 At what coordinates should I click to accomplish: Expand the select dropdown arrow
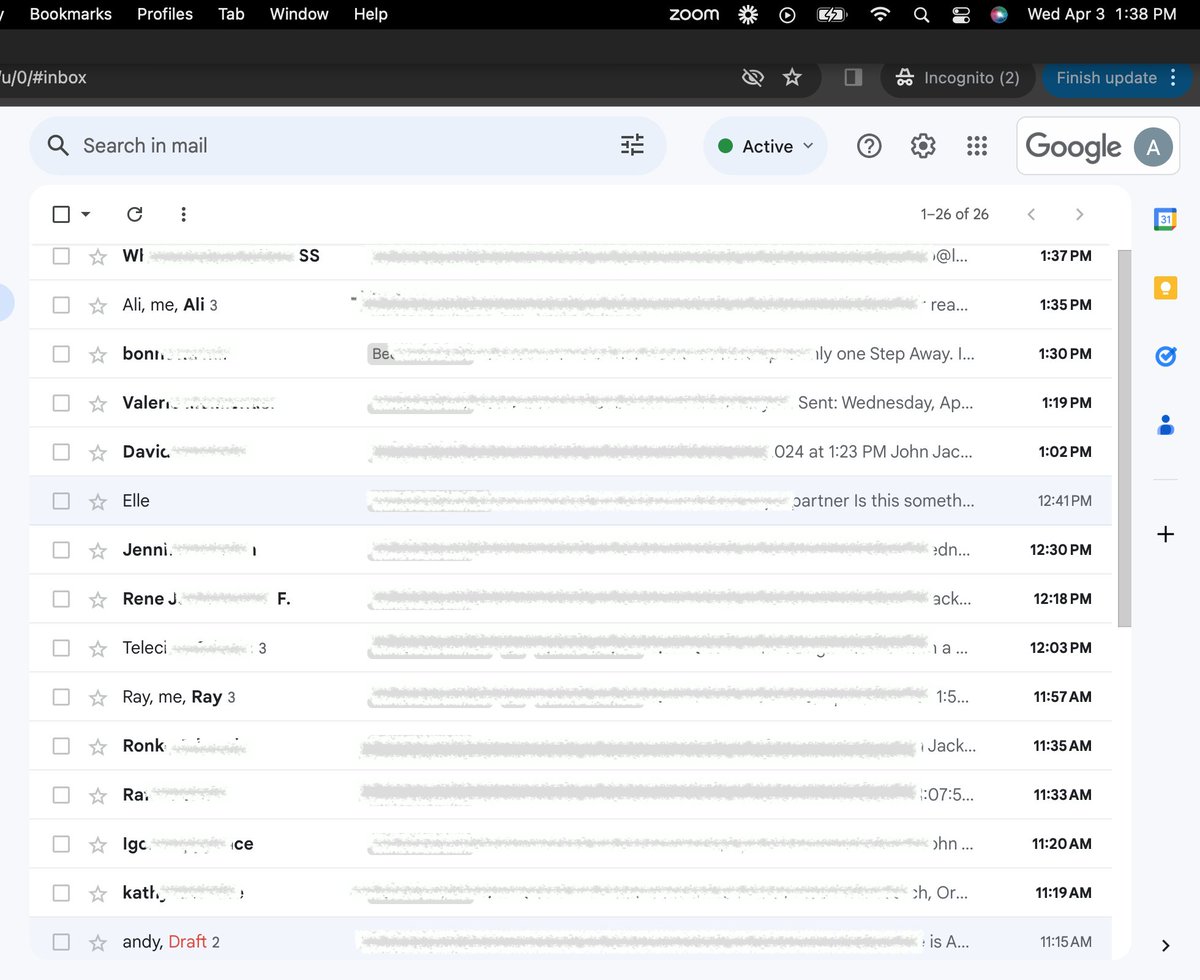(x=86, y=214)
